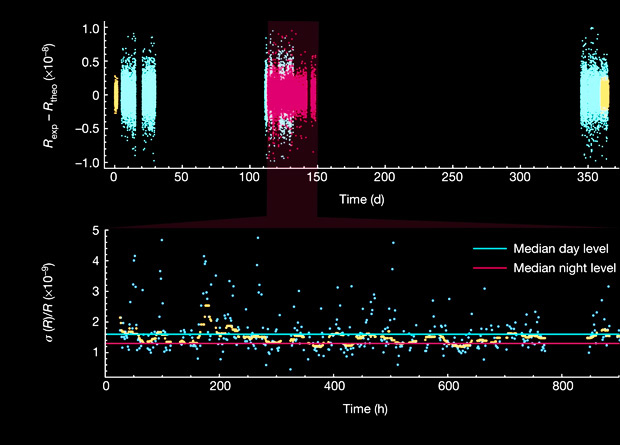The image size is (620, 445).
Task: Click the yellow data cluster near day 360
Action: [x=604, y=93]
